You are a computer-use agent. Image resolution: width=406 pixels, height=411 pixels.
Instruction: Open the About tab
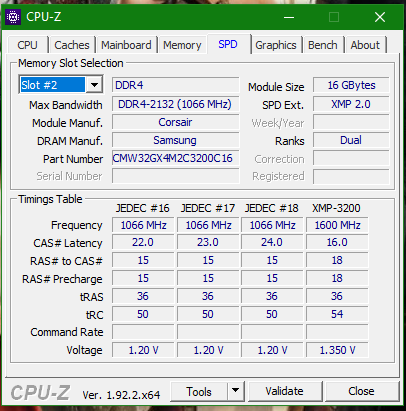tap(365, 45)
